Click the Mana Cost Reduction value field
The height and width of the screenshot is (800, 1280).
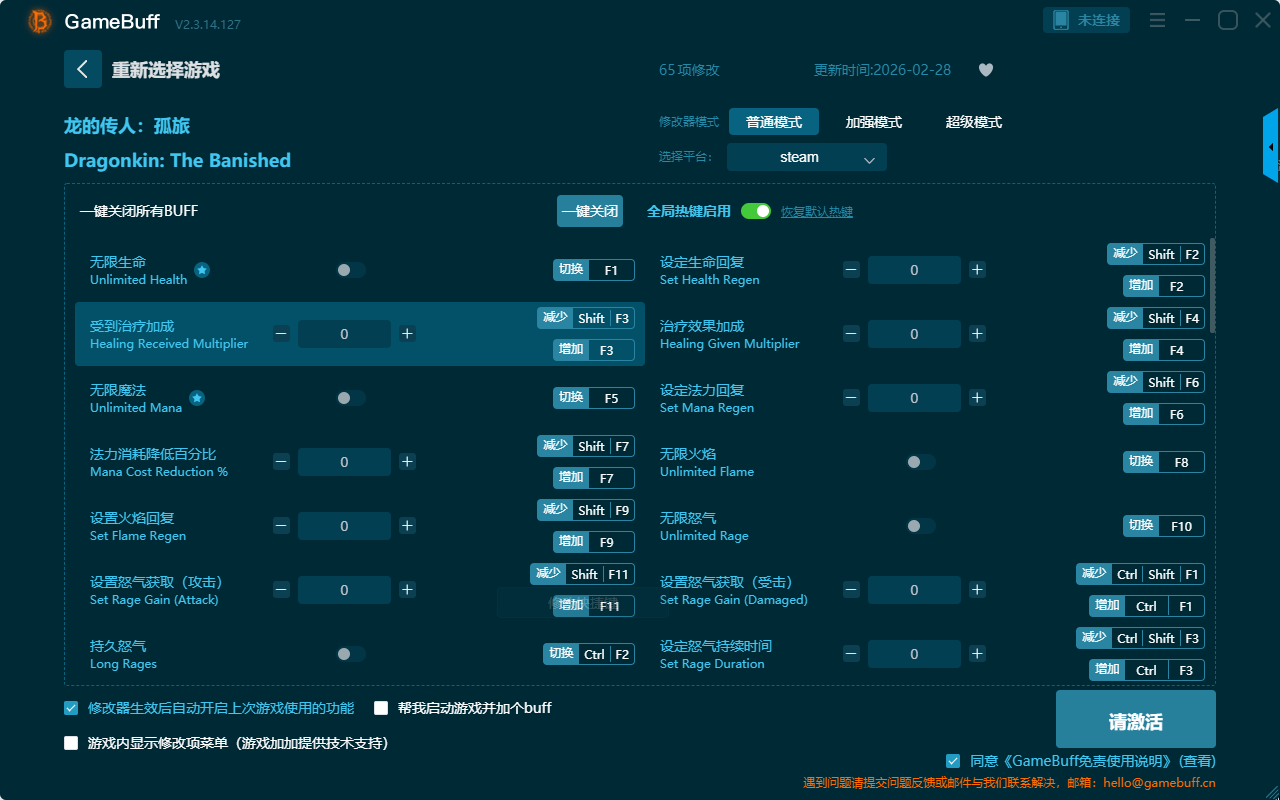344,462
